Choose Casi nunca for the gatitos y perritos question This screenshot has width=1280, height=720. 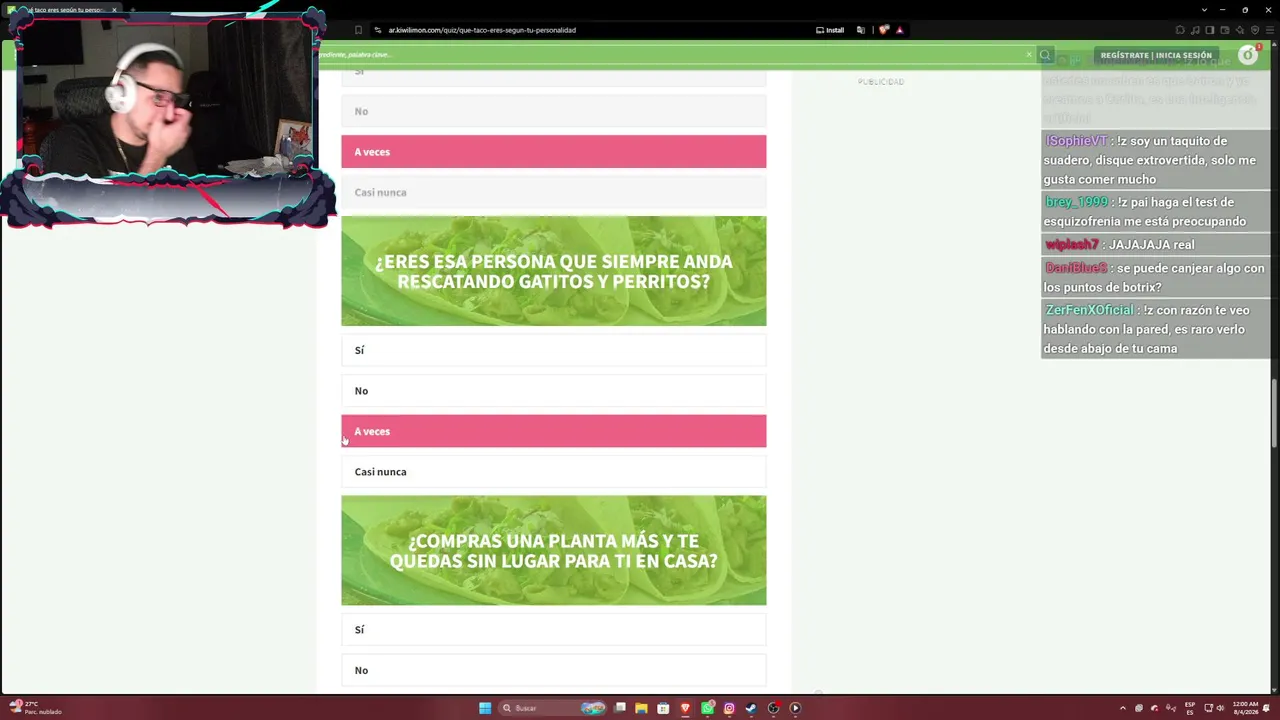[554, 472]
